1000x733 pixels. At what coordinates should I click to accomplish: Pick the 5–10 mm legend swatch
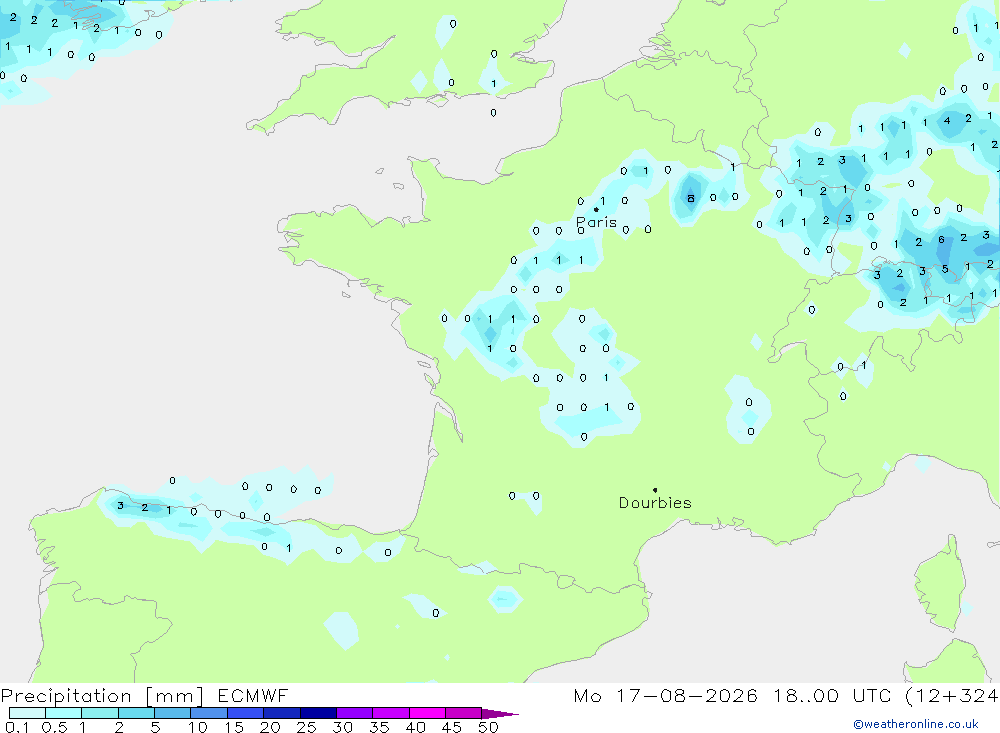(x=172, y=713)
